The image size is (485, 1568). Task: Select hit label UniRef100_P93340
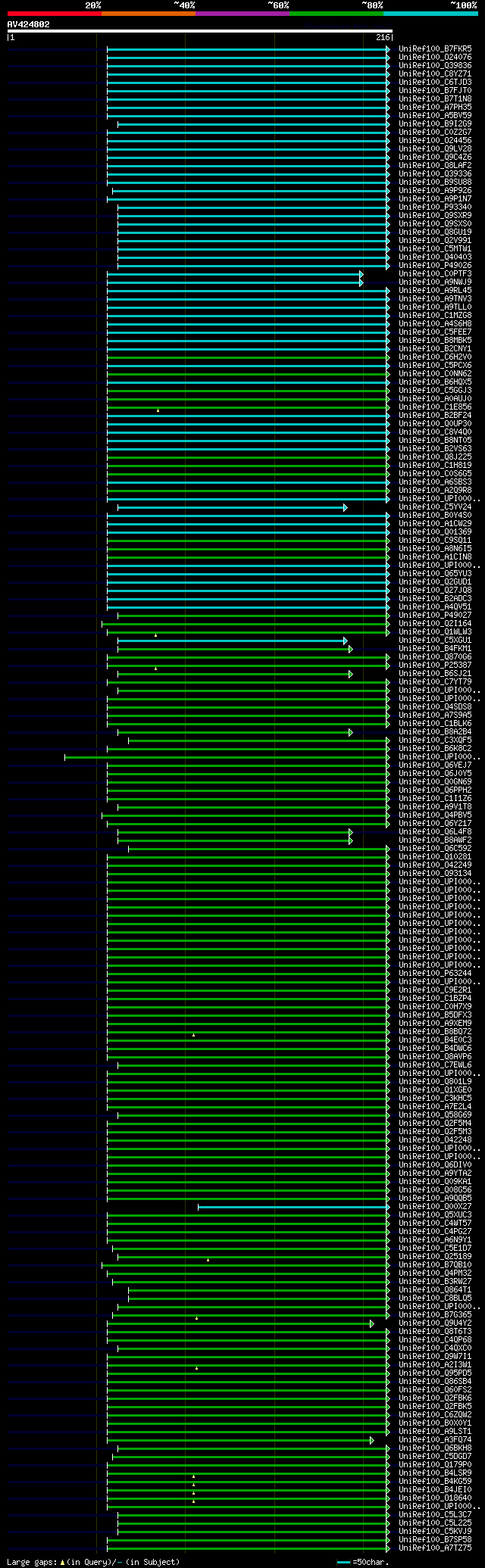coord(435,207)
